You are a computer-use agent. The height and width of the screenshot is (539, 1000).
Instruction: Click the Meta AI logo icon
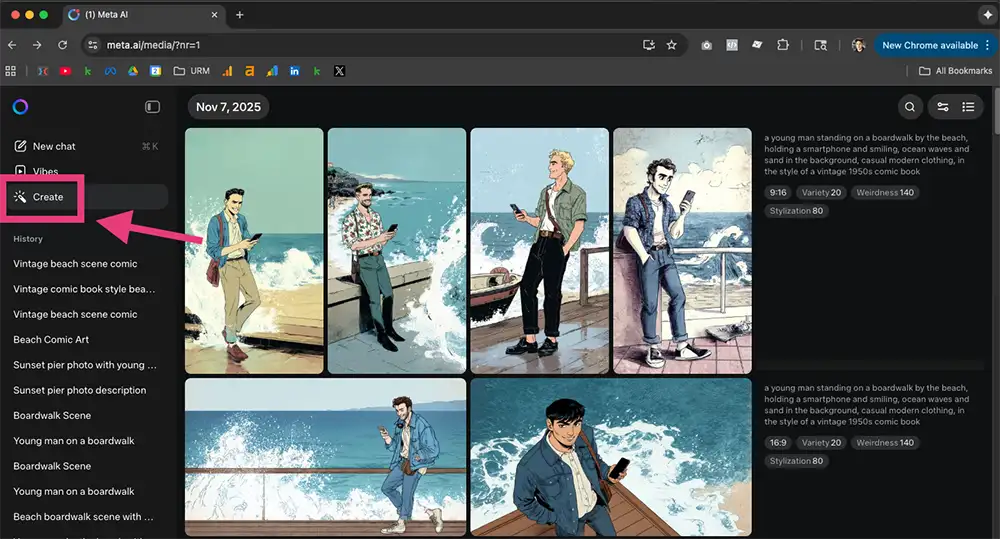[20, 107]
